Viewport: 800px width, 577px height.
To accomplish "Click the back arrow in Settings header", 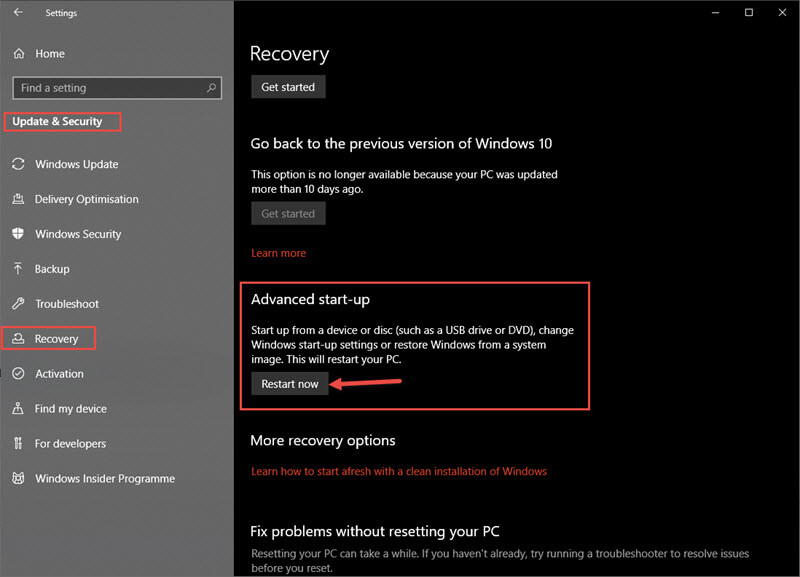I will pos(18,12).
